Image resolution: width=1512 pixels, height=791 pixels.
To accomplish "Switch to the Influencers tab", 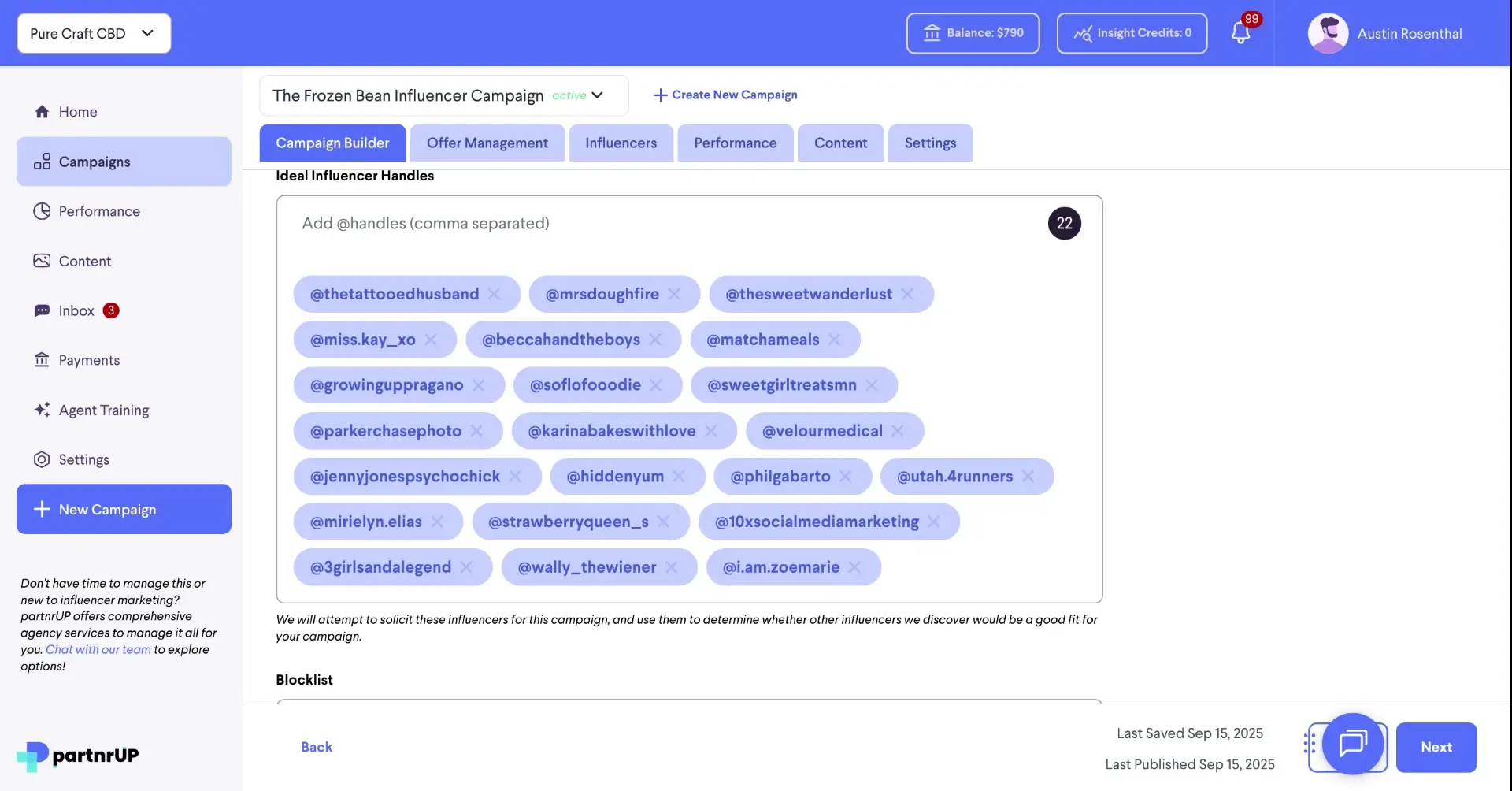I will tap(621, 143).
